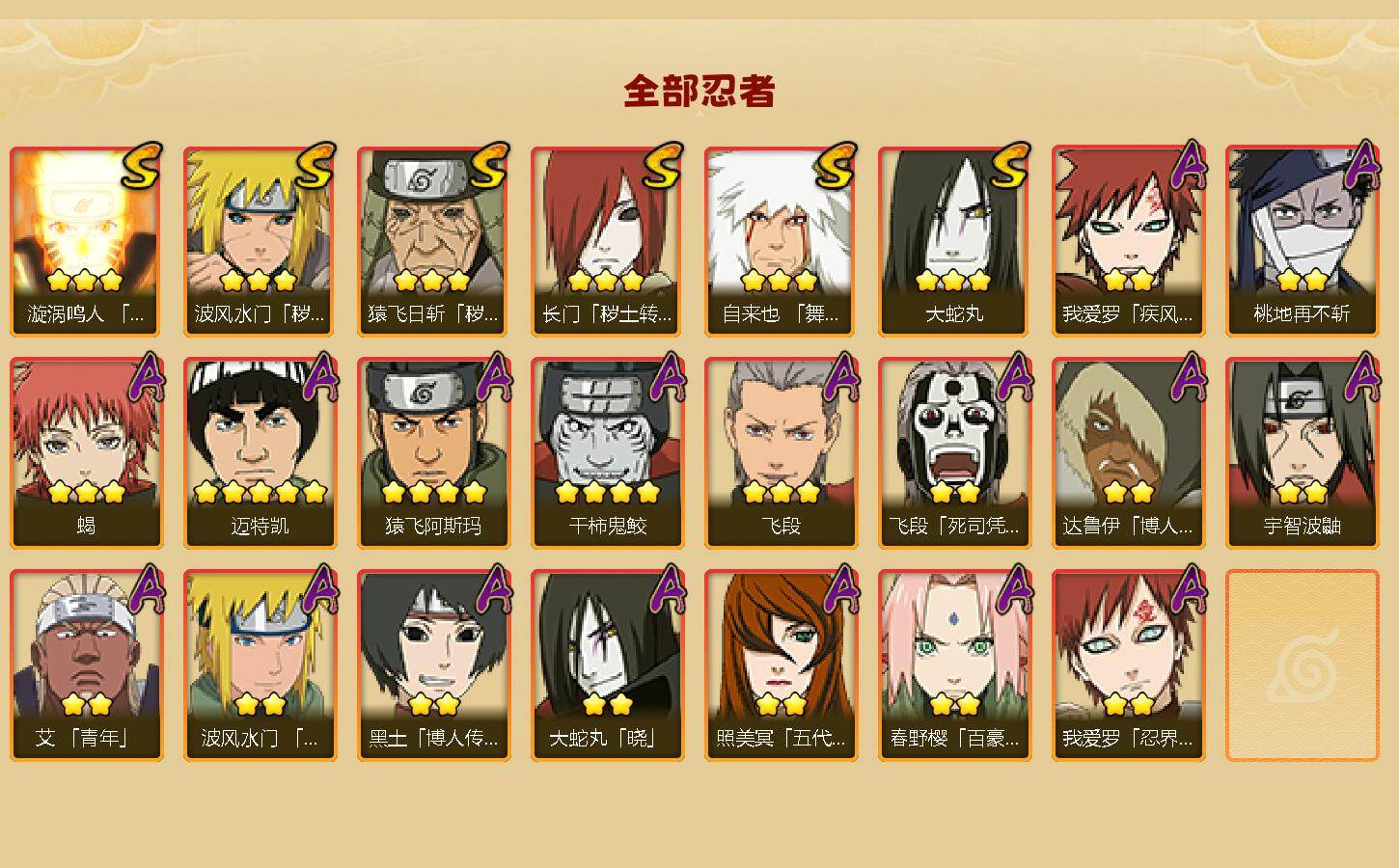Click the A rank badge on 春野樱
Image resolution: width=1399 pixels, height=868 pixels.
click(x=1014, y=590)
